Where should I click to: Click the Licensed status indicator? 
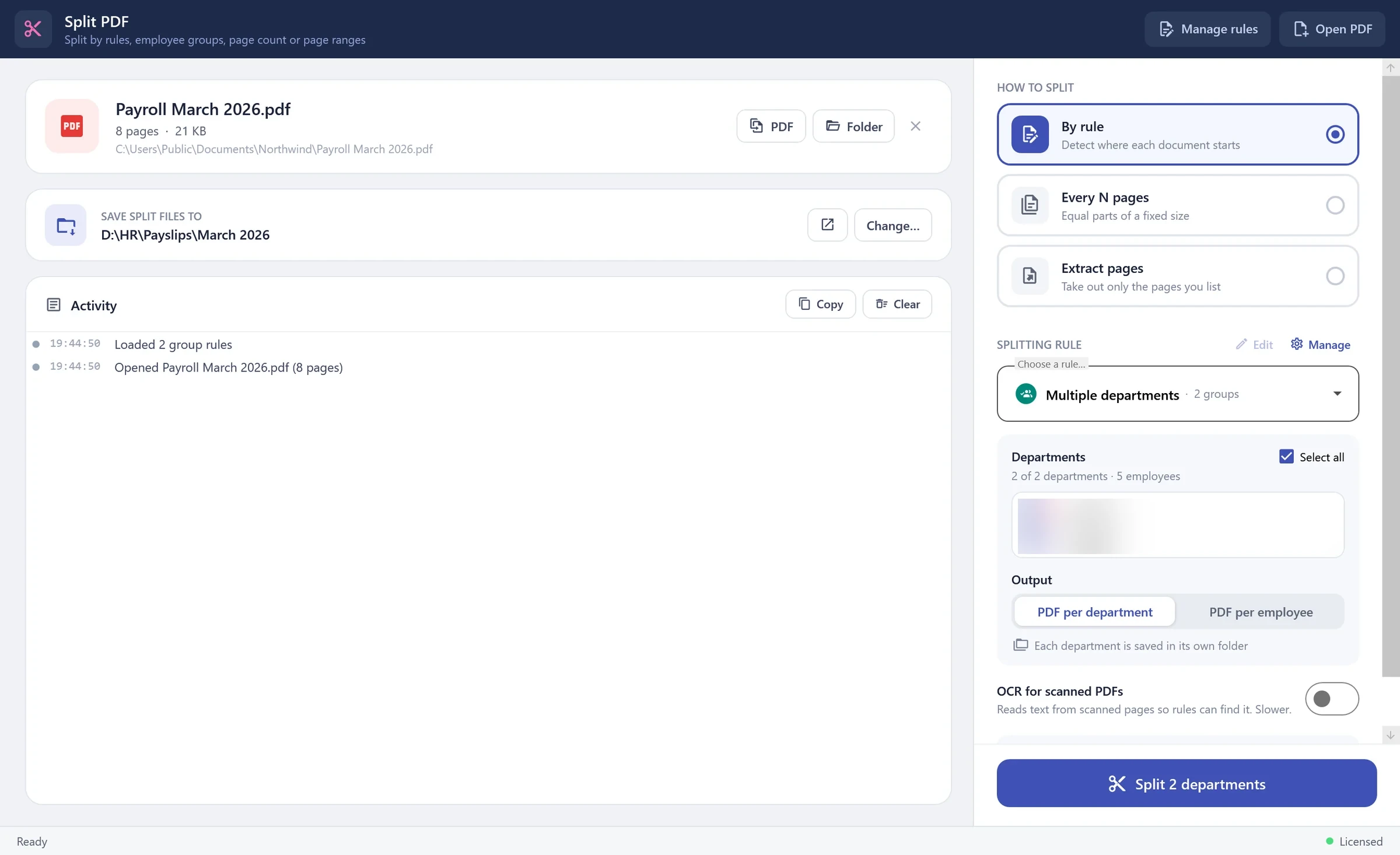point(1354,841)
